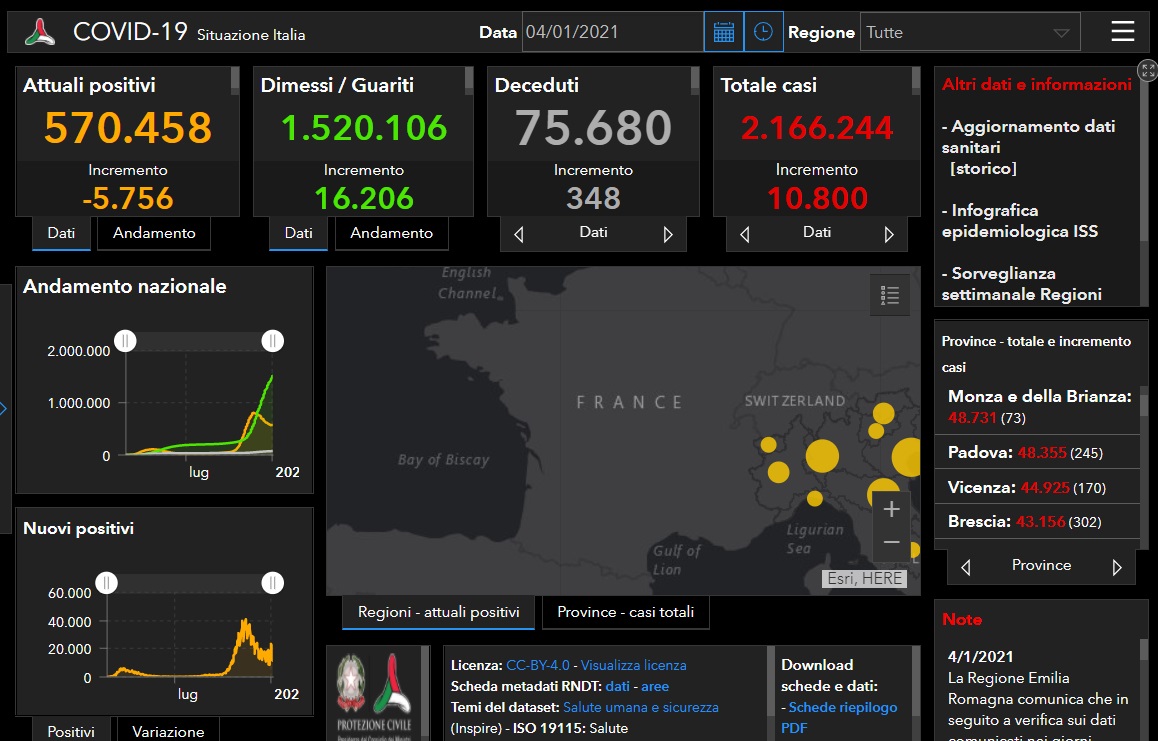
Task: Click the Data date input field
Action: (x=612, y=32)
